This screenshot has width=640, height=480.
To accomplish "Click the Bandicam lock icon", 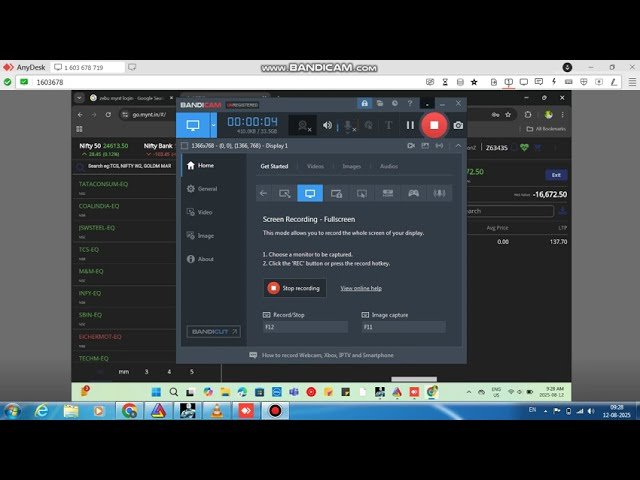I will pyautogui.click(x=364, y=103).
